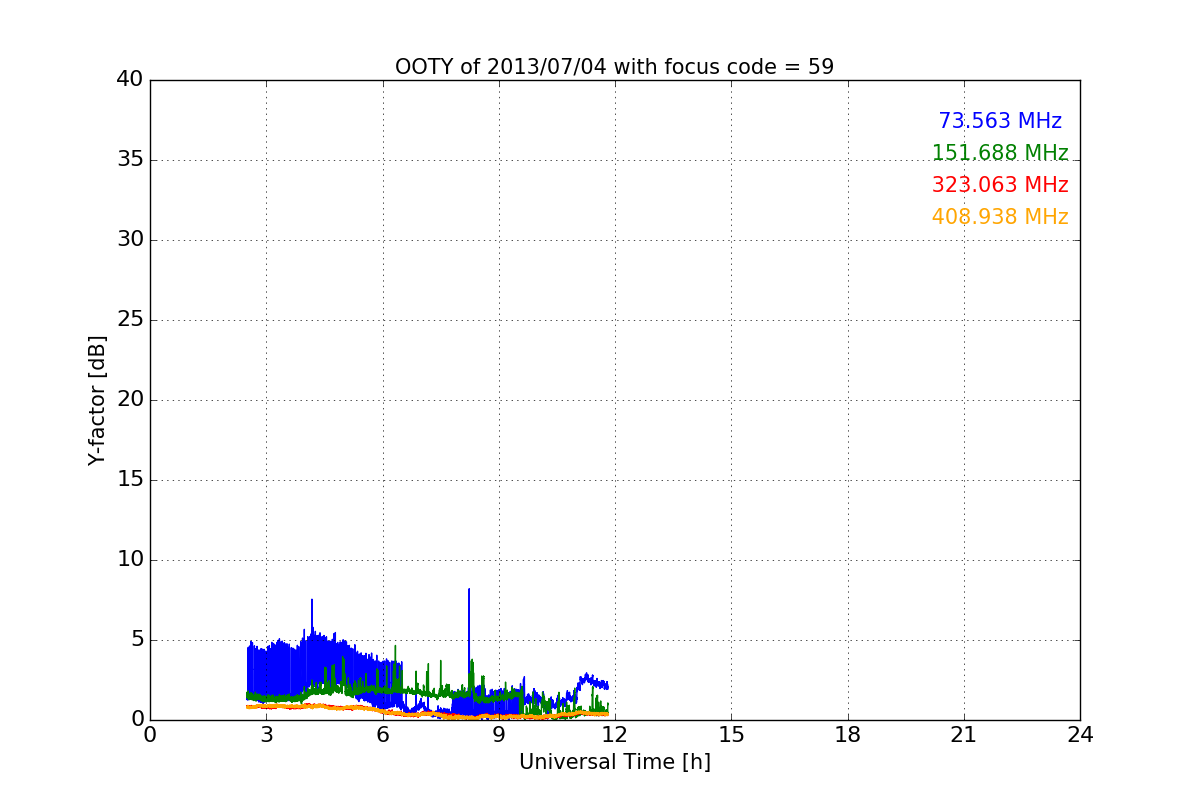Click the y-axis tick label 10
This screenshot has height=800, width=1200.
tap(130, 560)
